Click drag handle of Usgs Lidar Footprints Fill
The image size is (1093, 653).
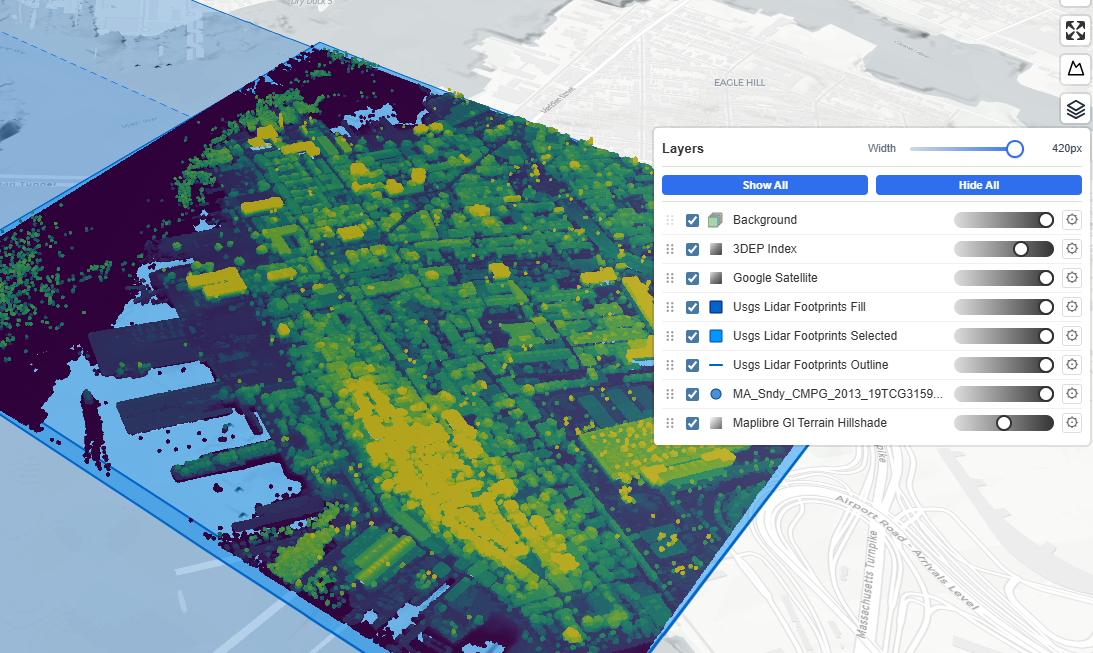(670, 307)
